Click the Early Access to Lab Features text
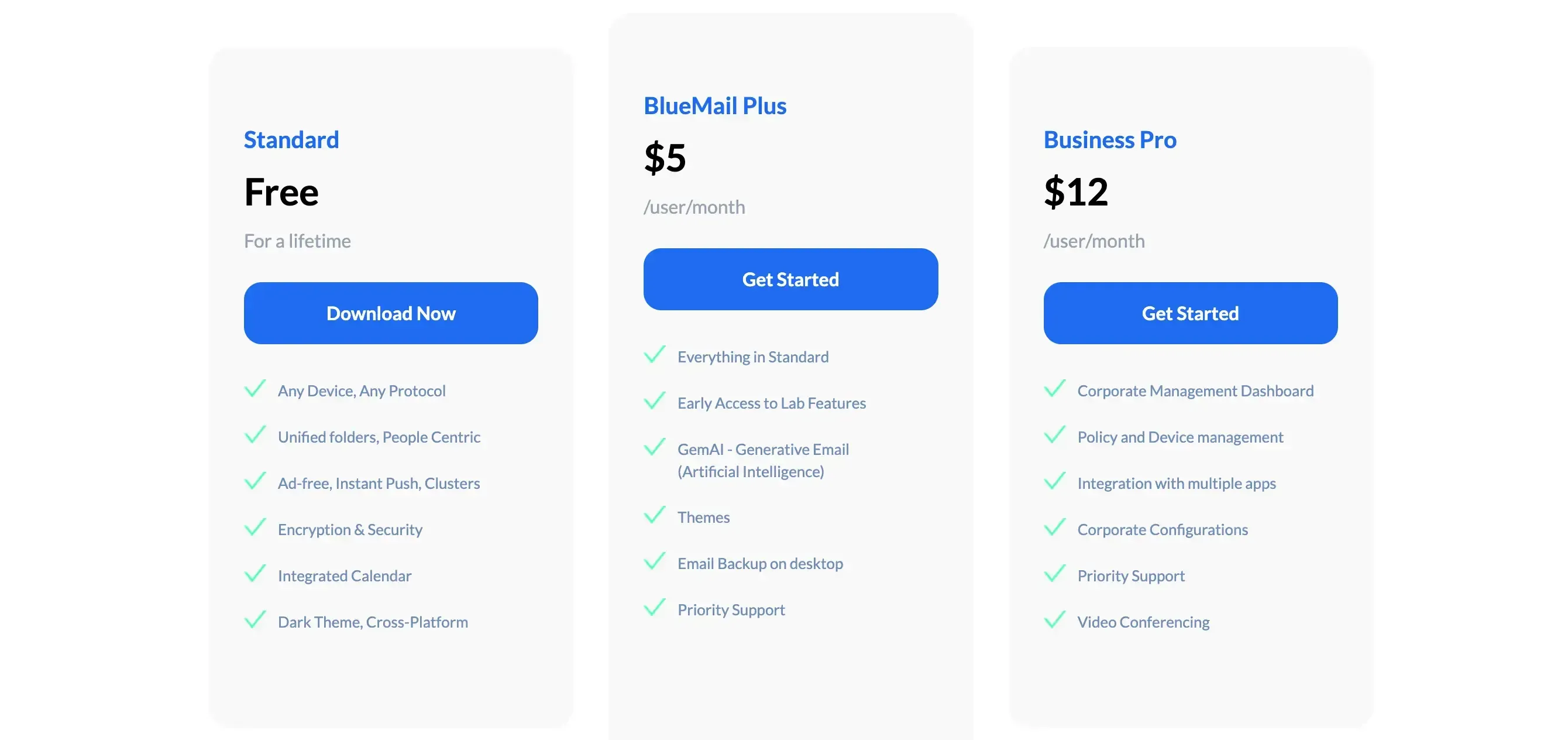This screenshot has width=1568, height=740. click(772, 403)
